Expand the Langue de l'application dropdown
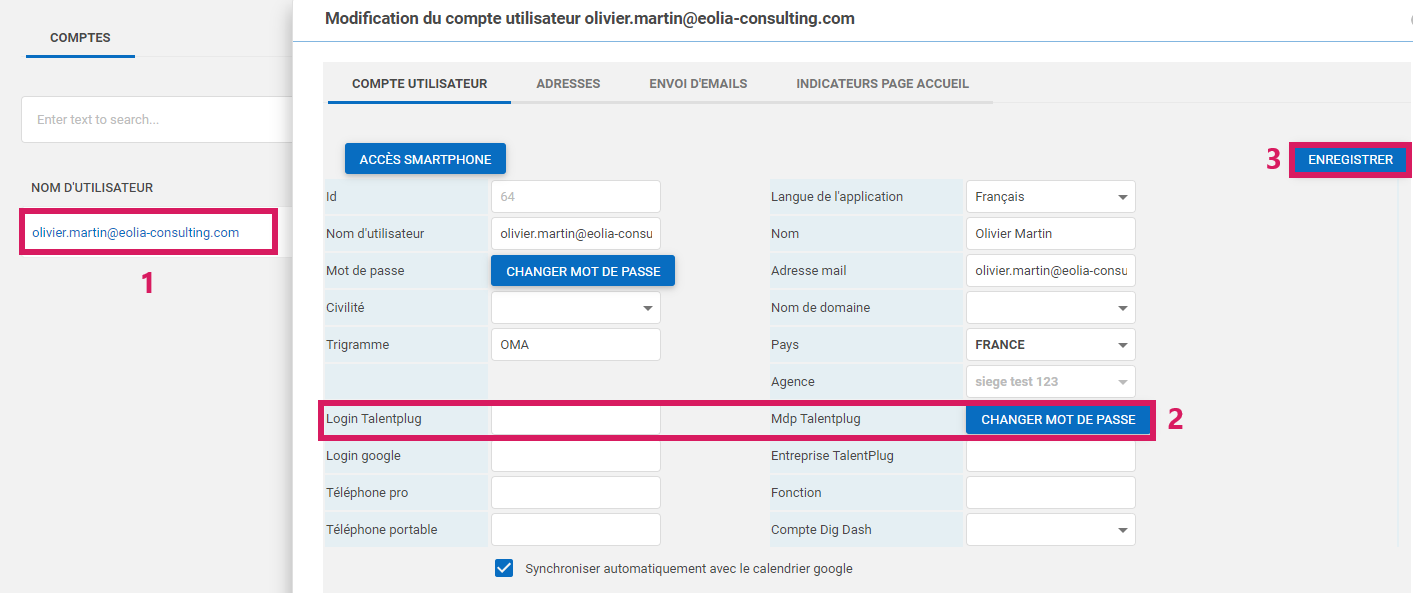This screenshot has width=1413, height=593. (1050, 197)
